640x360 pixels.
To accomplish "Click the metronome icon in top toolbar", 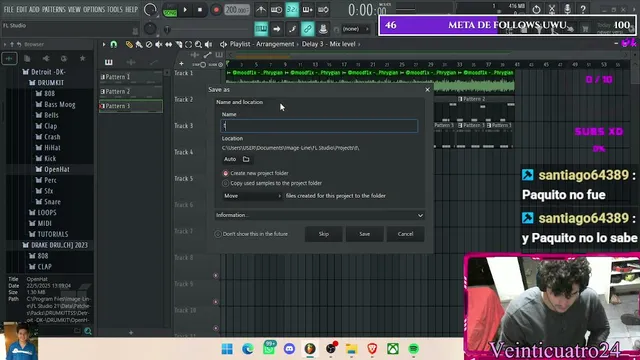I will [x=261, y=9].
